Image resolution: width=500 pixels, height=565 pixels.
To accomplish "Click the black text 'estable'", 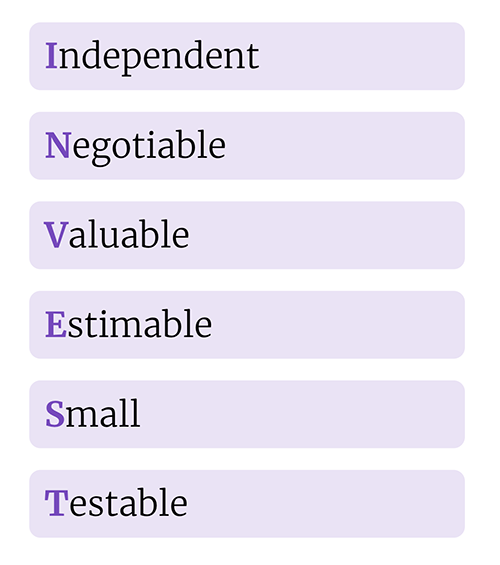I will 128,503.
